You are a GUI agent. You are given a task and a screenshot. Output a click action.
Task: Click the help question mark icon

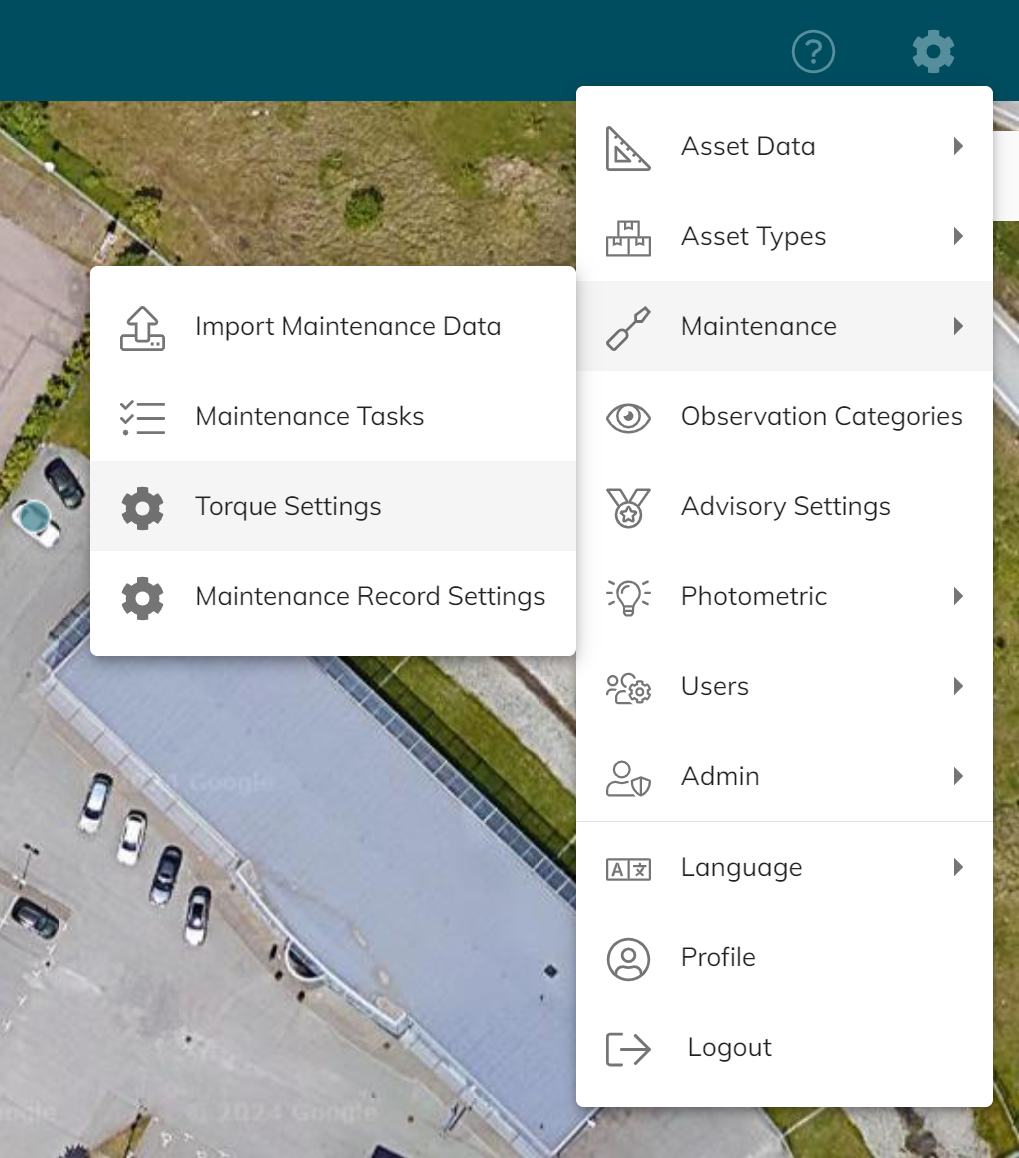click(x=813, y=51)
